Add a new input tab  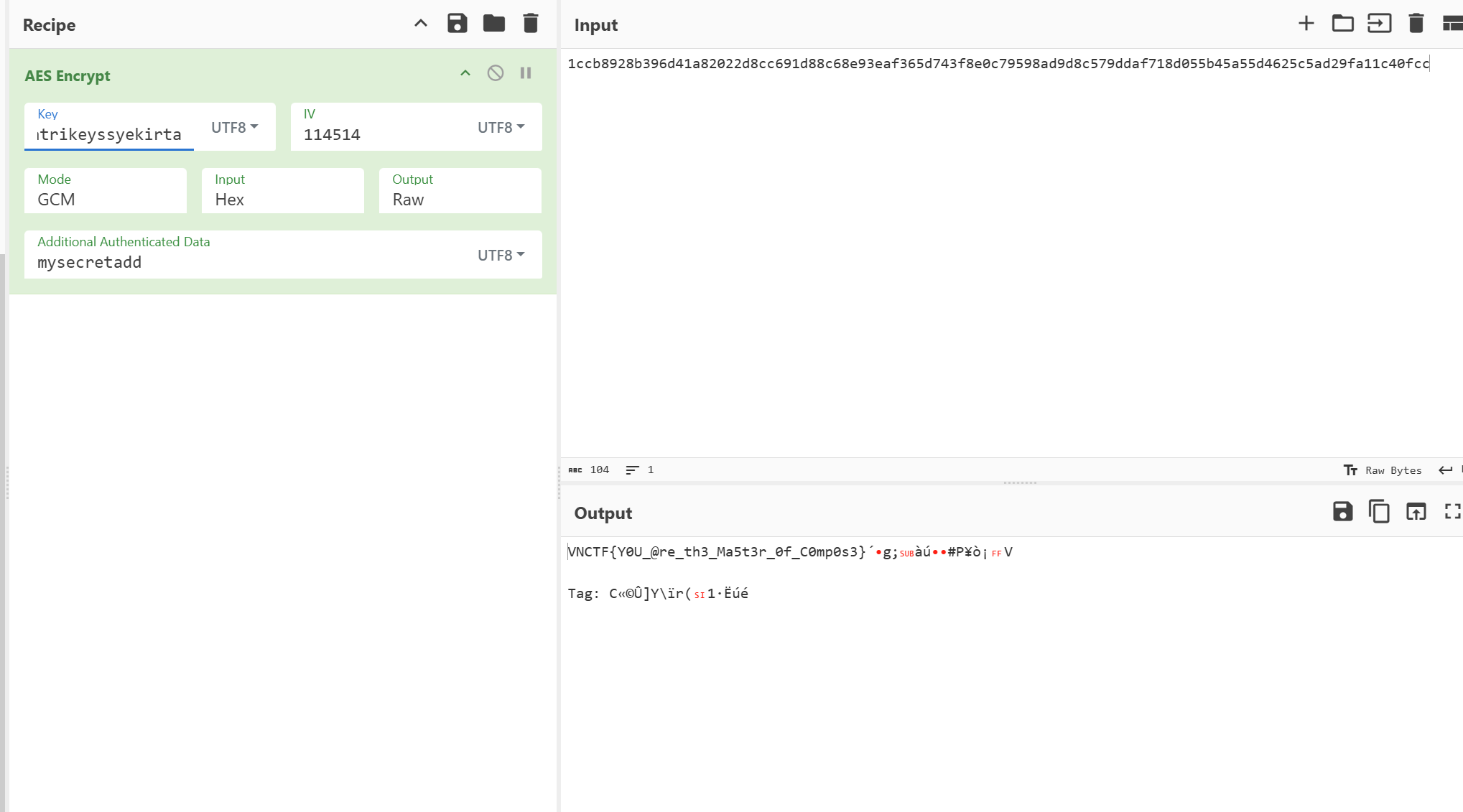coord(1306,24)
